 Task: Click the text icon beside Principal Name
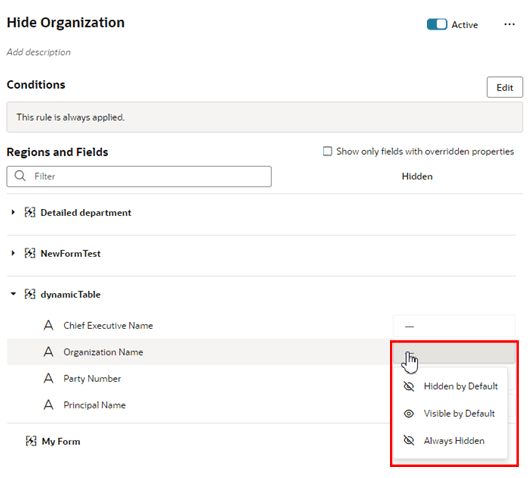point(48,405)
